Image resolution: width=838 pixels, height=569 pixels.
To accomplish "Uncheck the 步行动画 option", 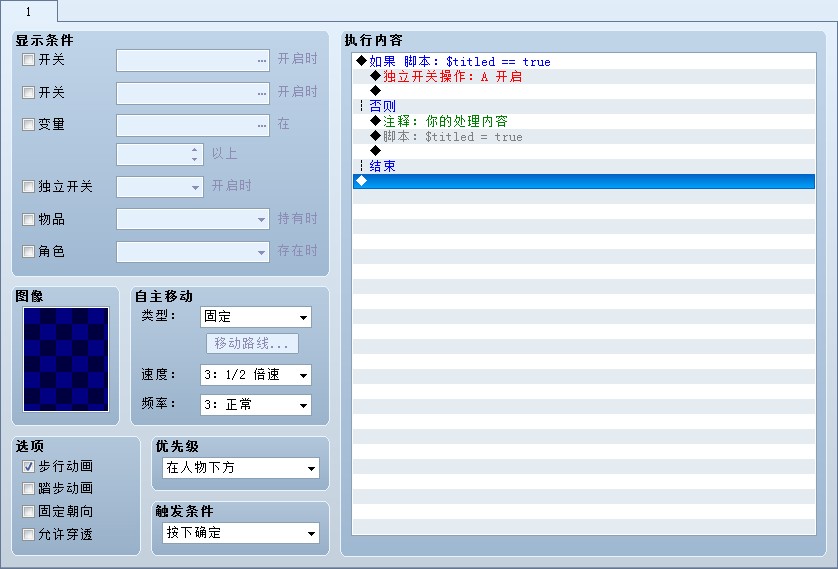I will click(x=28, y=466).
